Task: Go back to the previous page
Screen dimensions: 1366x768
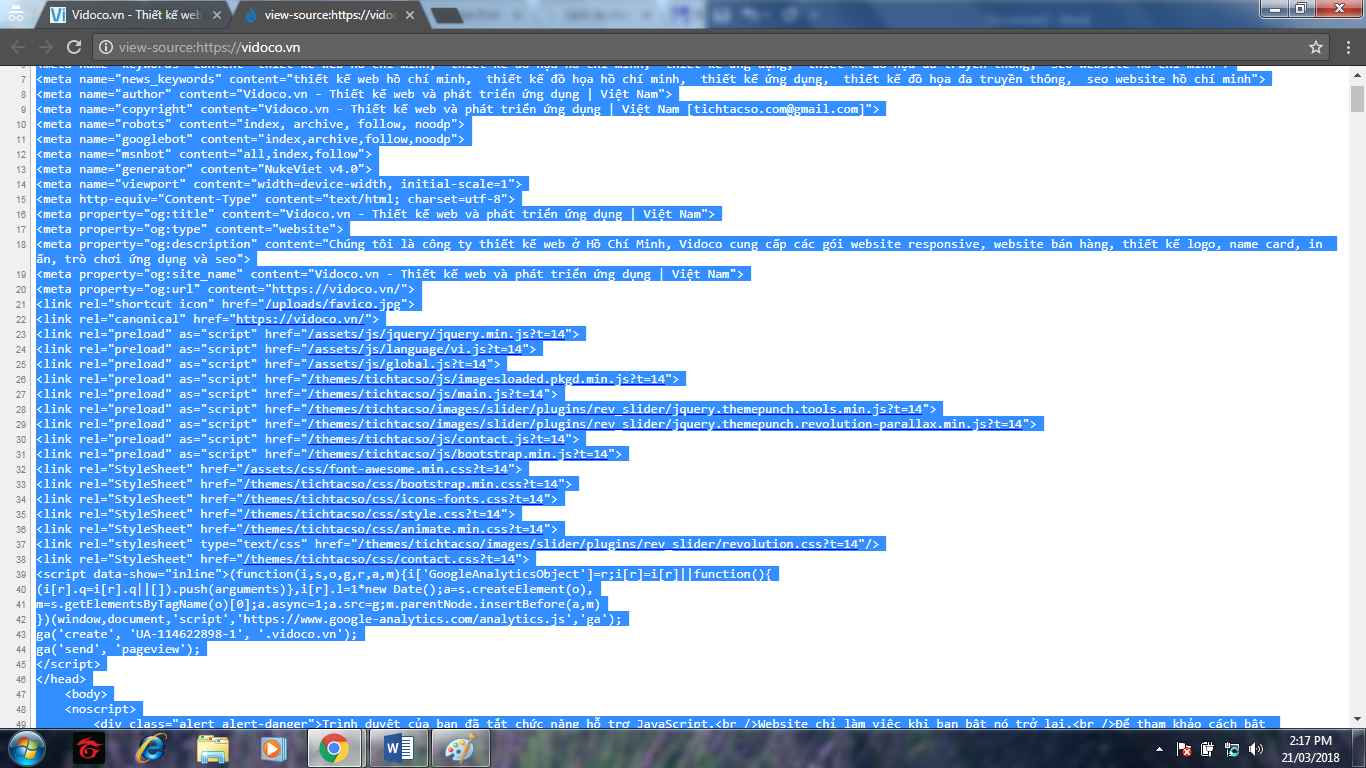Action: [18, 47]
